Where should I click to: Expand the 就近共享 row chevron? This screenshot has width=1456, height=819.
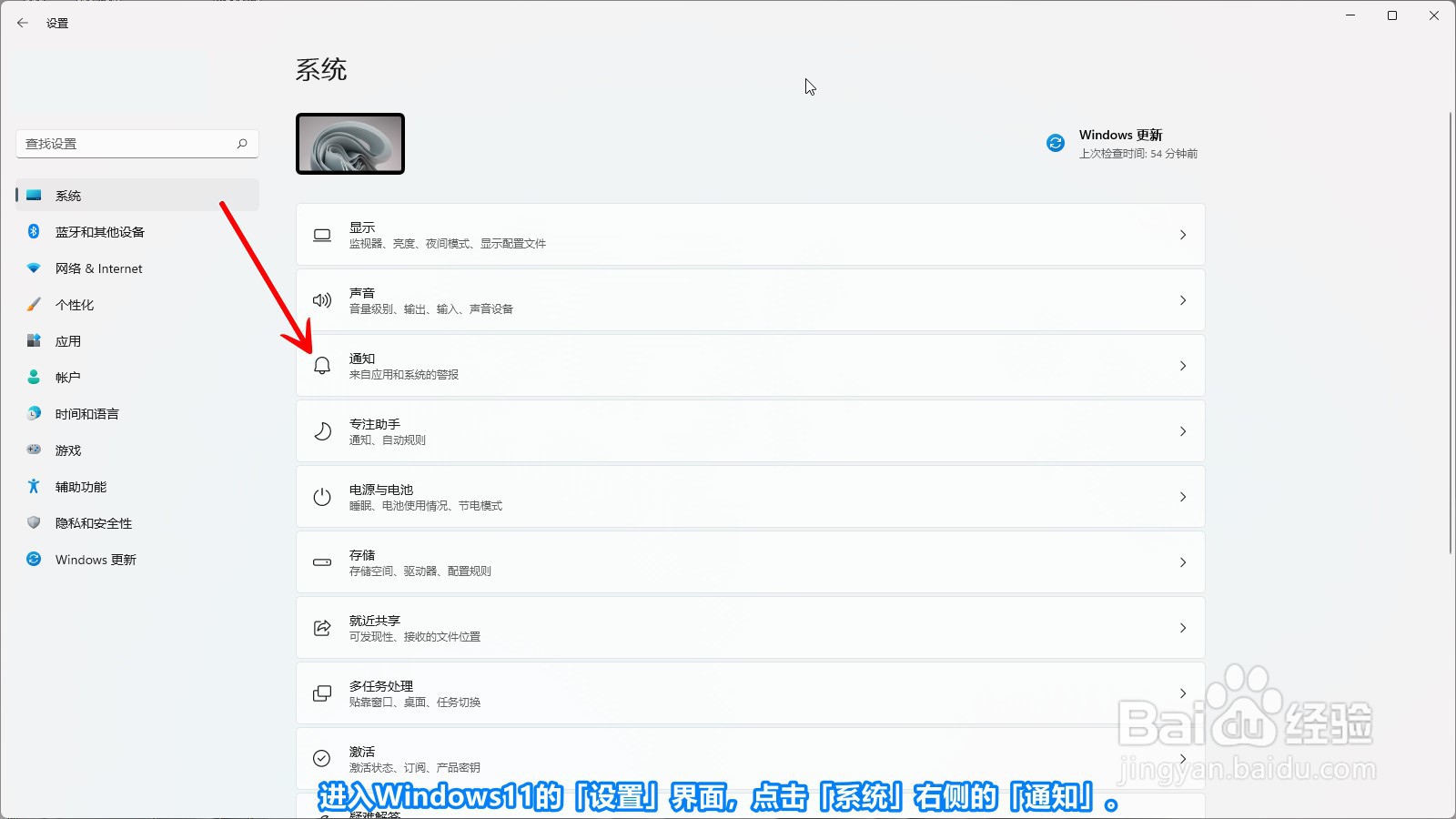click(x=1183, y=628)
